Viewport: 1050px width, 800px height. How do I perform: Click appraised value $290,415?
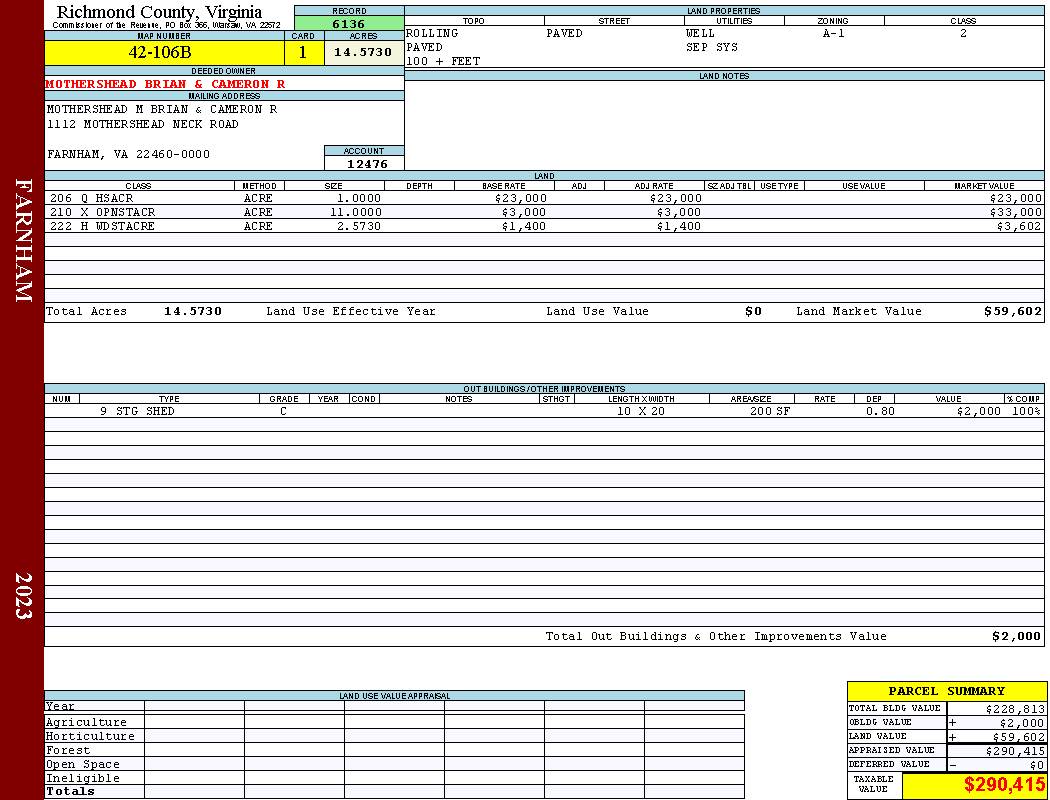1015,752
